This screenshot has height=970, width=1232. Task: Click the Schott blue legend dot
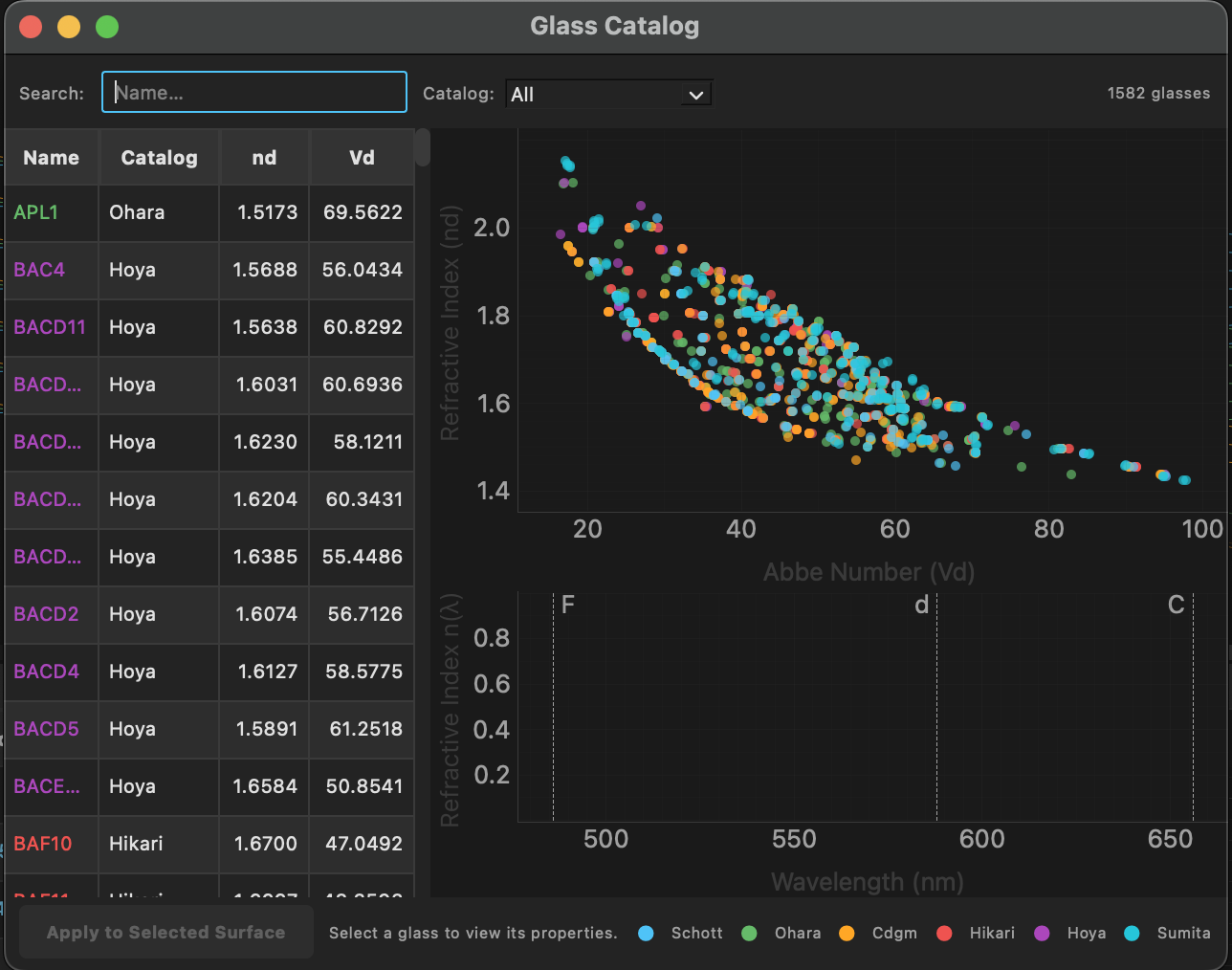647,934
